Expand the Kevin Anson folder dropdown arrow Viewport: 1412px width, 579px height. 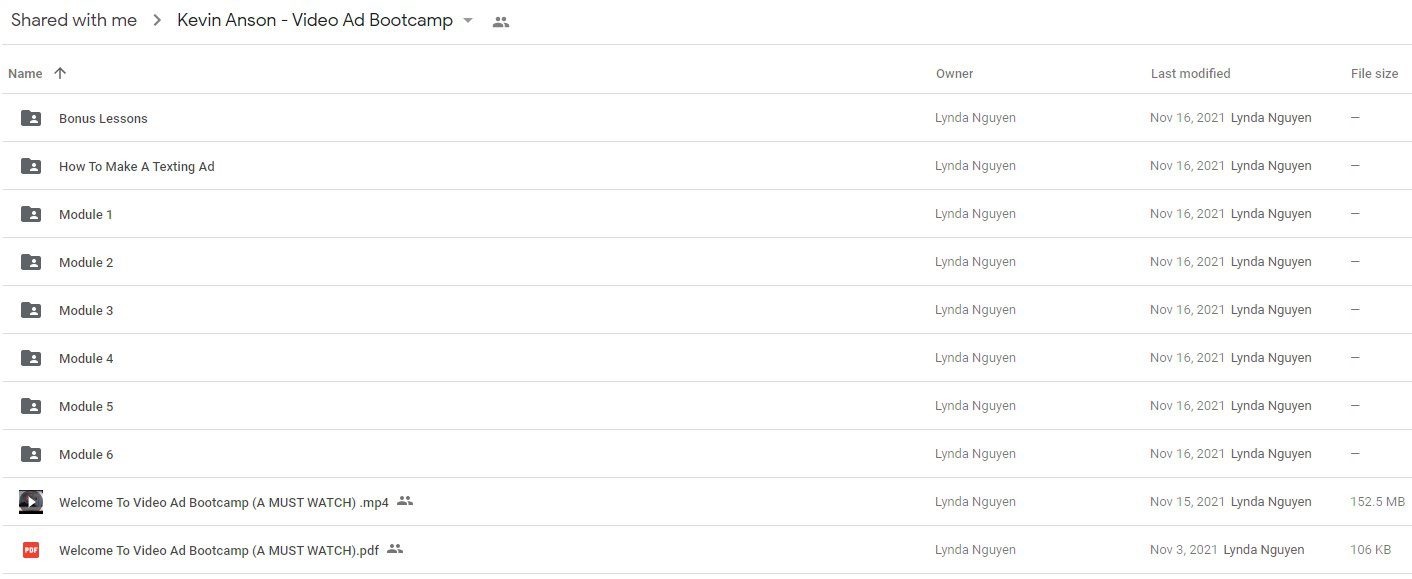(x=468, y=21)
